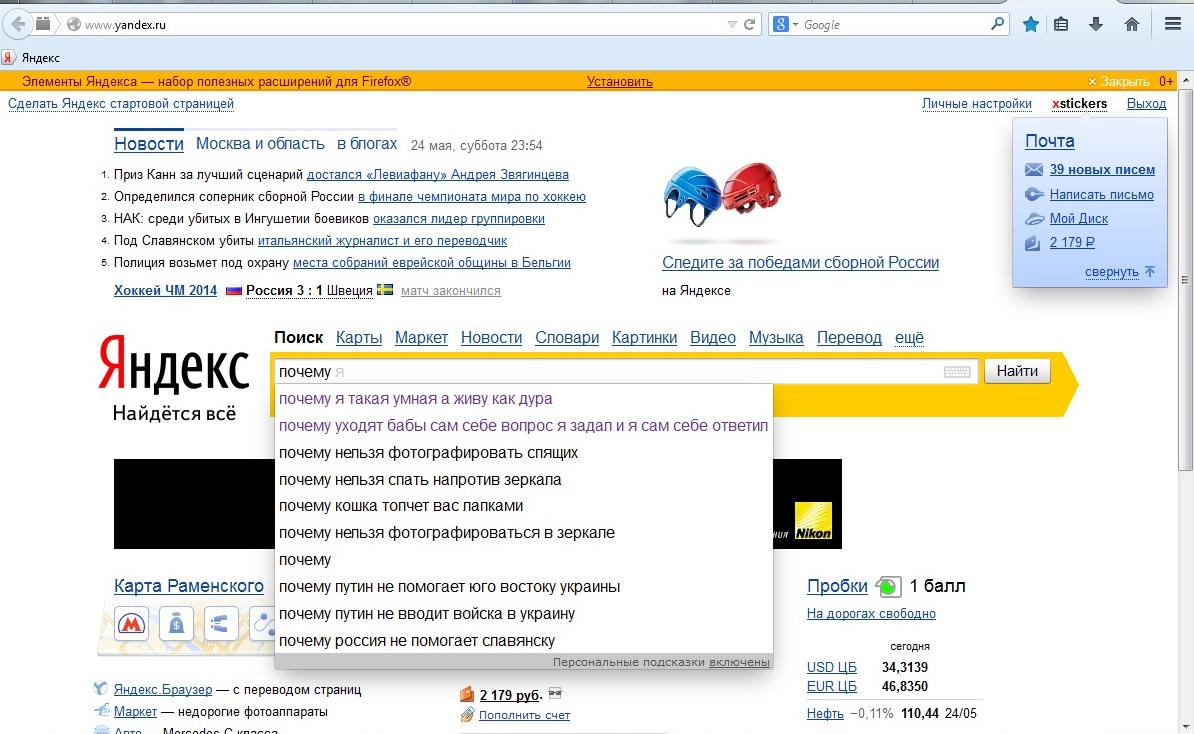
Task: Click the Мой Диск disk icon
Action: 1034,219
